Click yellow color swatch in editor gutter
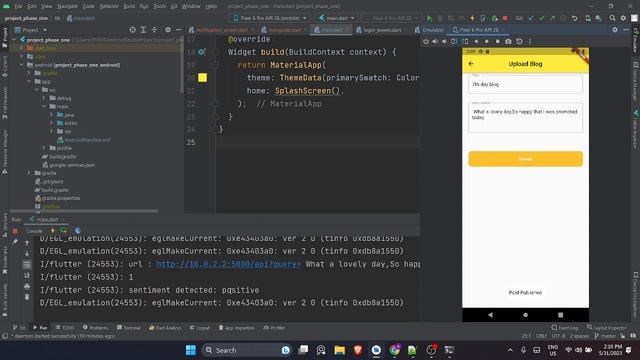 (202, 78)
